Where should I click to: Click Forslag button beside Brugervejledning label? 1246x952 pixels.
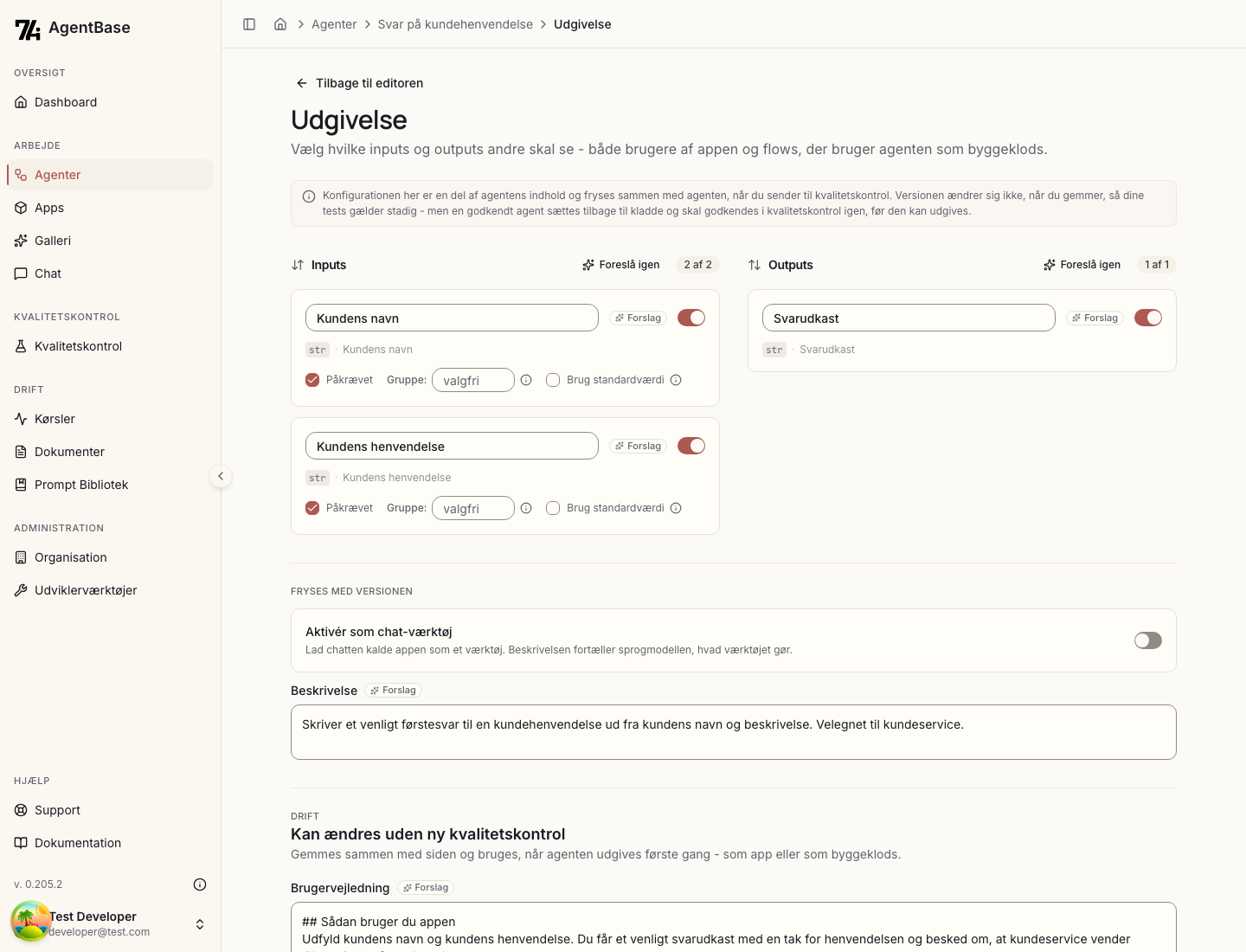tap(426, 887)
